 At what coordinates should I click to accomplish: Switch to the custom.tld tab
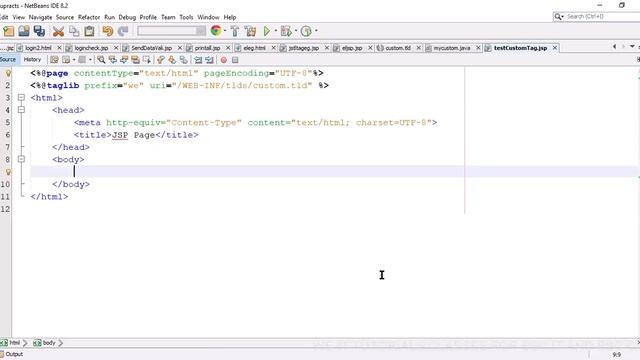point(398,48)
